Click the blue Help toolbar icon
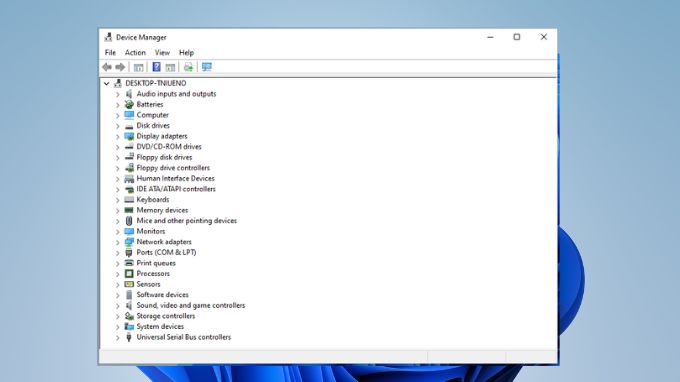 click(x=157, y=67)
